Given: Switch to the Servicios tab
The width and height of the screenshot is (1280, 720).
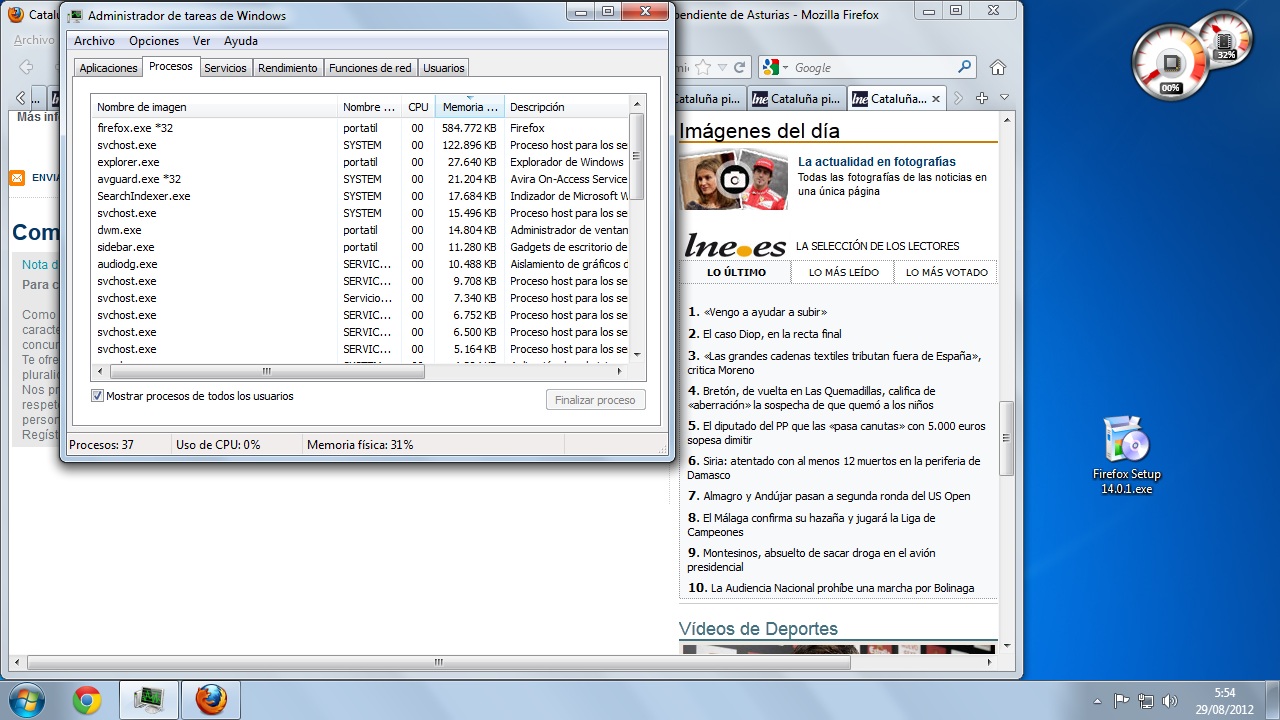Looking at the screenshot, I should 225,68.
